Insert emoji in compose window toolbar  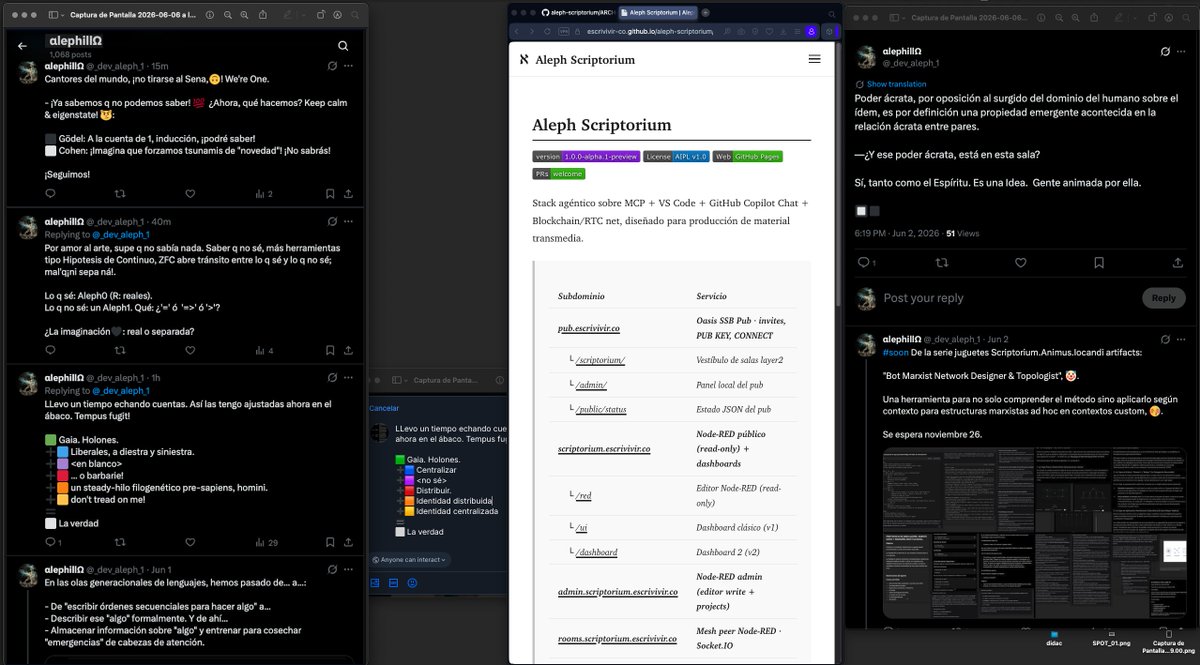(412, 582)
